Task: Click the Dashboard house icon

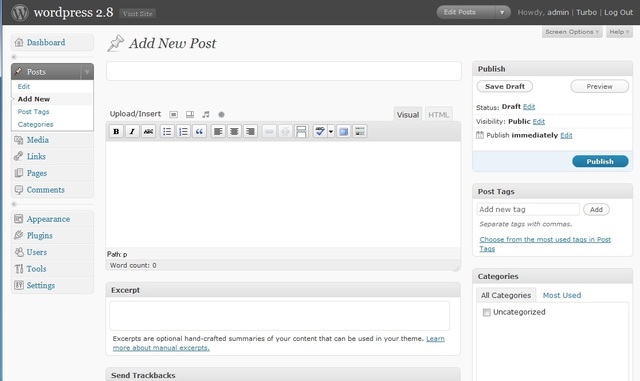Action: [x=19, y=42]
